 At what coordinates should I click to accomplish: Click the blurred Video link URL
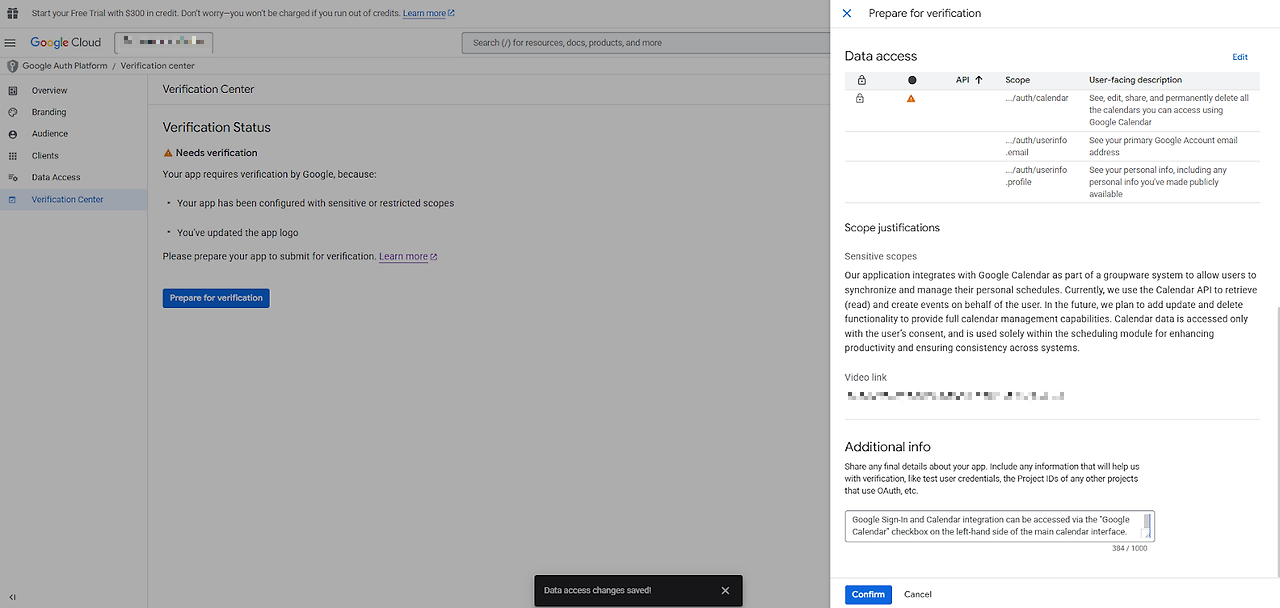(954, 396)
